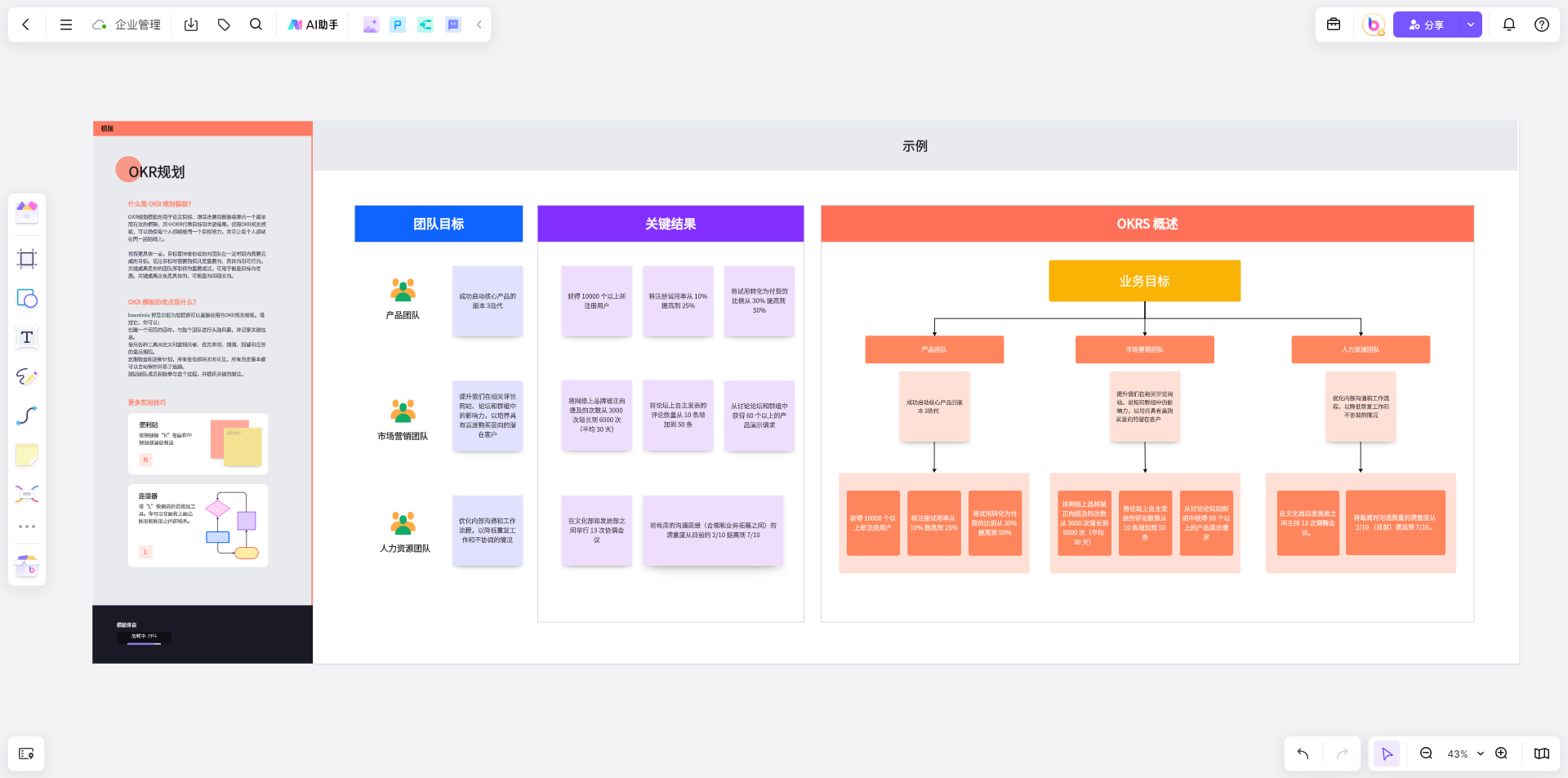Select the 人力资源团队 team label
Screen dimensions: 1568x778
(x=405, y=549)
